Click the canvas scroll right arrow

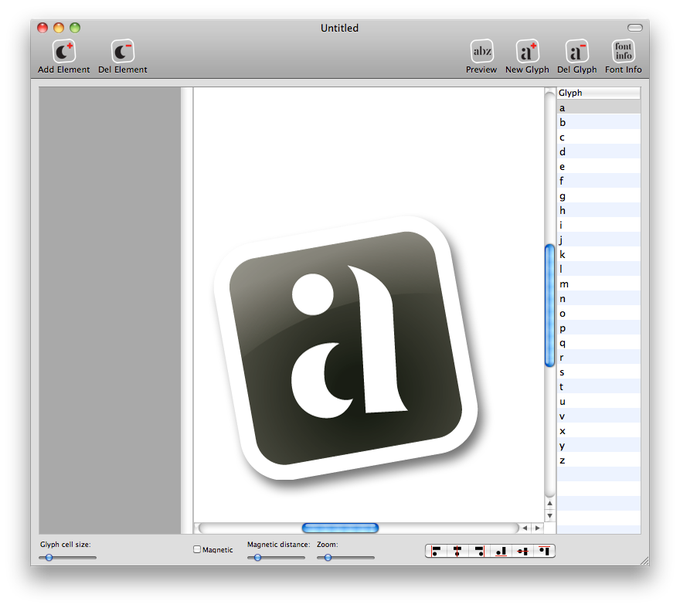click(x=537, y=528)
